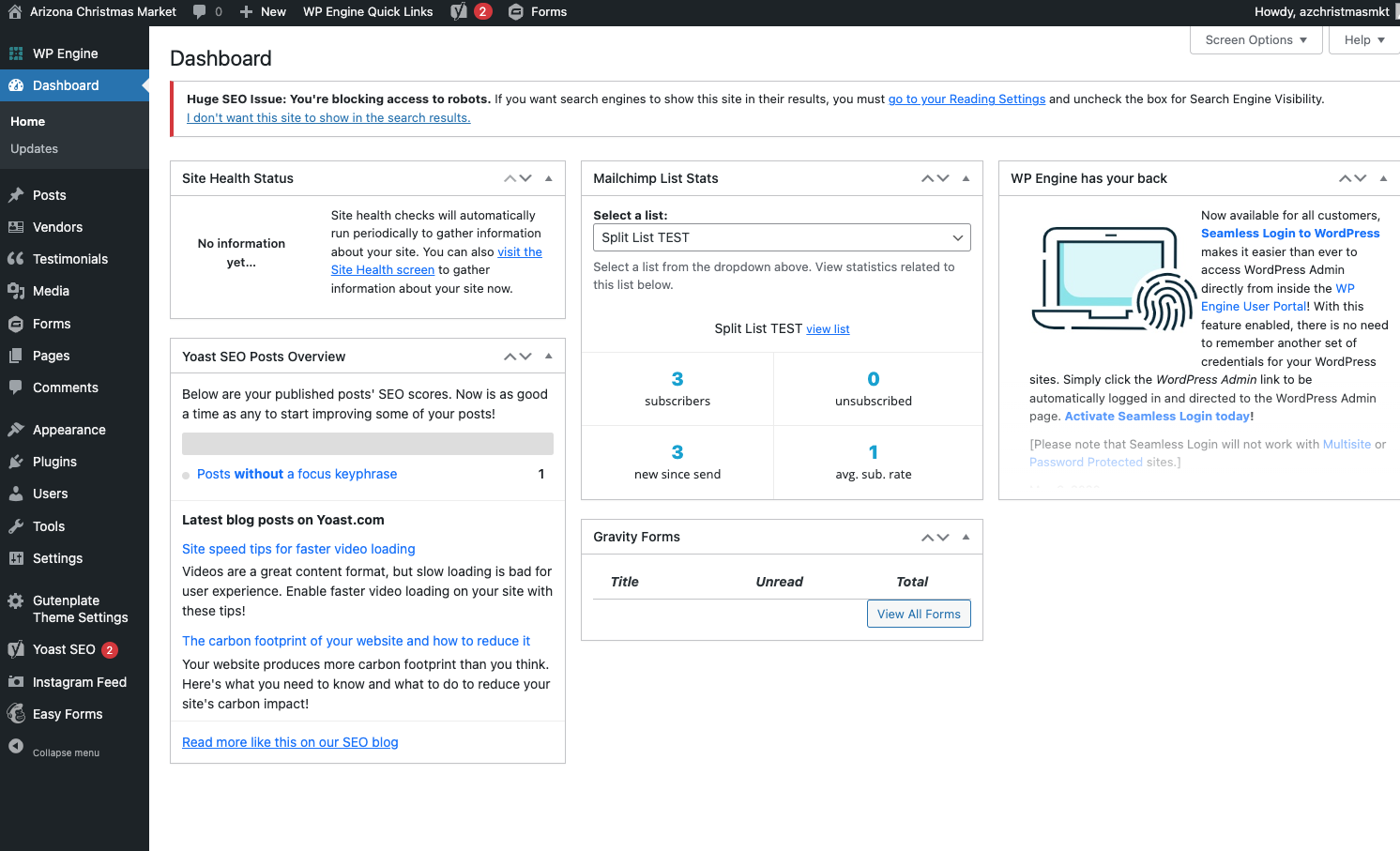1400x851 pixels.
Task: Click the Total column header in Gravity Forms
Action: click(912, 582)
